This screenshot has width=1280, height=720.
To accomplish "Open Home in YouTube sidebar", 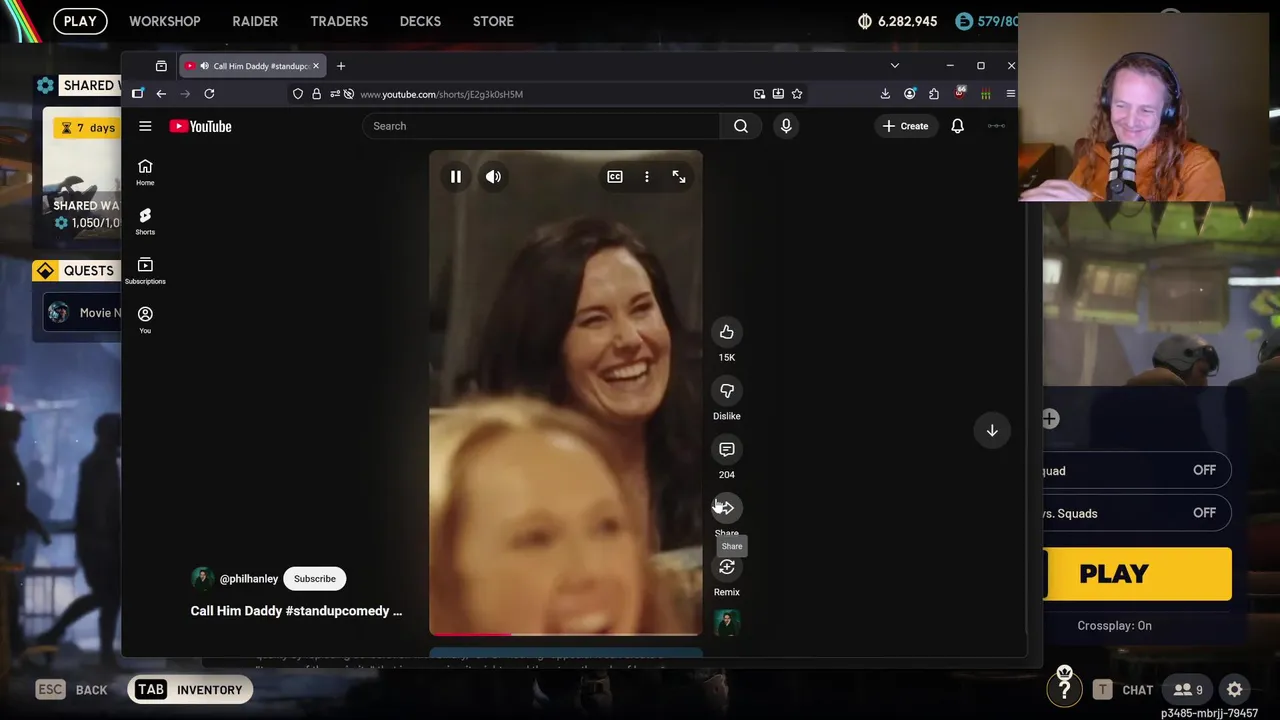I will coord(145,172).
